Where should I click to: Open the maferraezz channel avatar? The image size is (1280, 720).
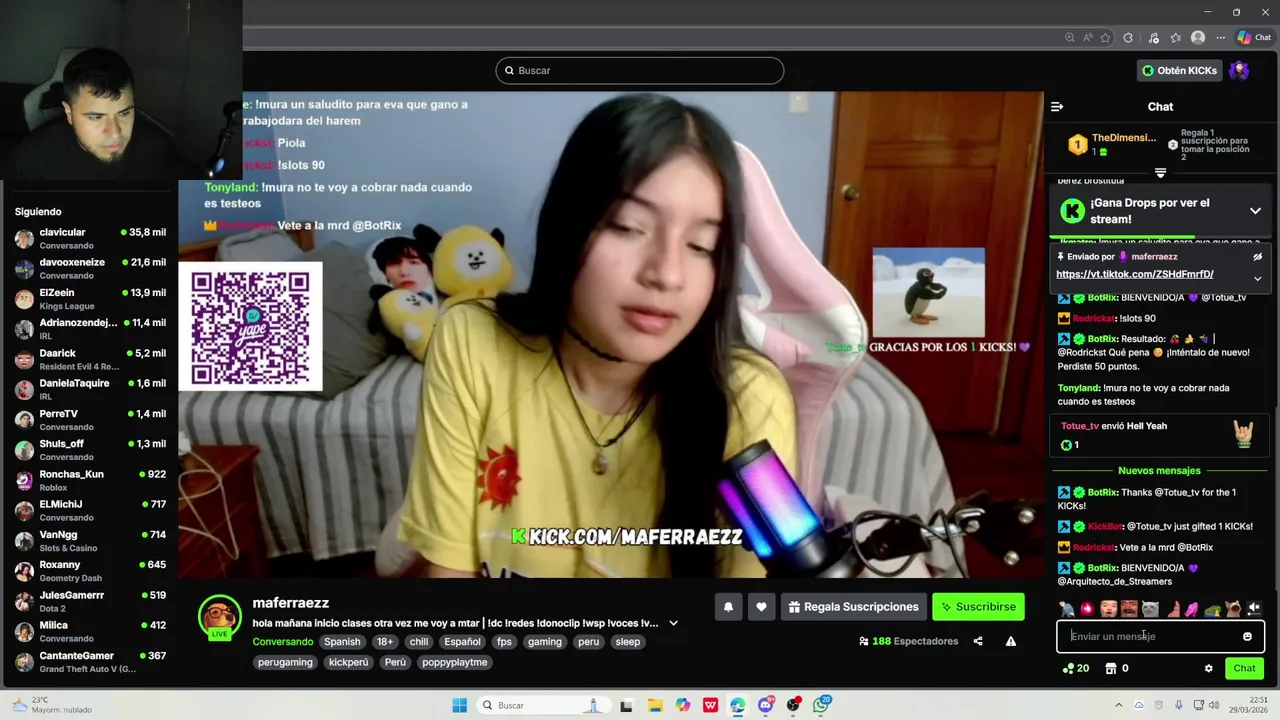pyautogui.click(x=220, y=617)
